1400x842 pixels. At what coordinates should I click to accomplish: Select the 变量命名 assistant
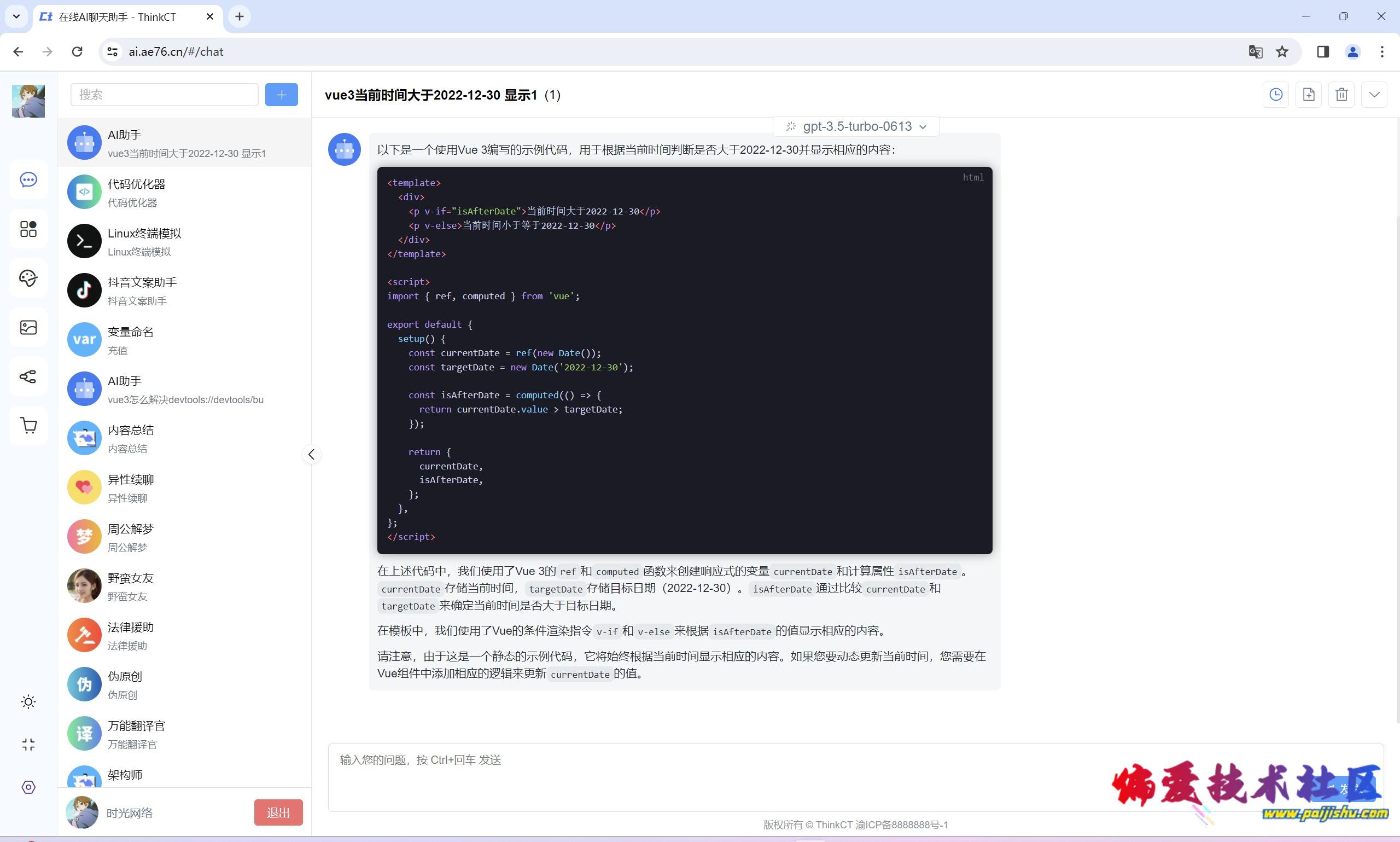184,340
